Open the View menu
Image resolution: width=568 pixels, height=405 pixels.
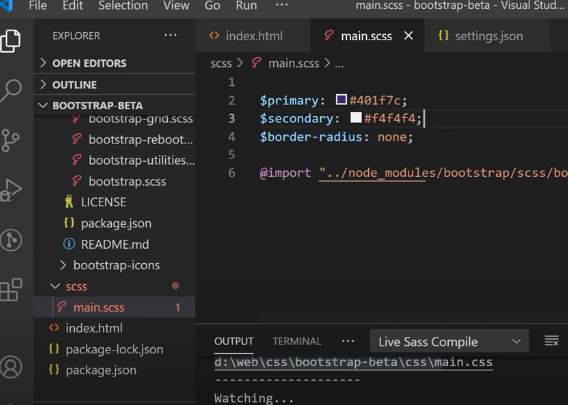click(176, 5)
